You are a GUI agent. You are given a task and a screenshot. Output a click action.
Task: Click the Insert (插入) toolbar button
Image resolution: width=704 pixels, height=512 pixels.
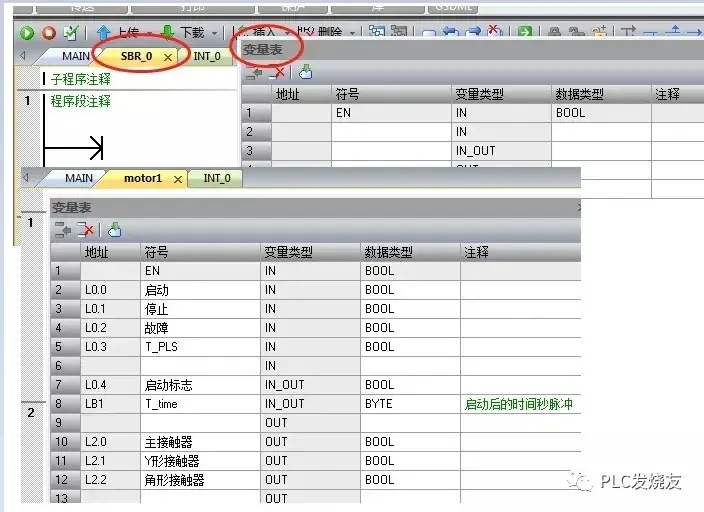pyautogui.click(x=264, y=33)
